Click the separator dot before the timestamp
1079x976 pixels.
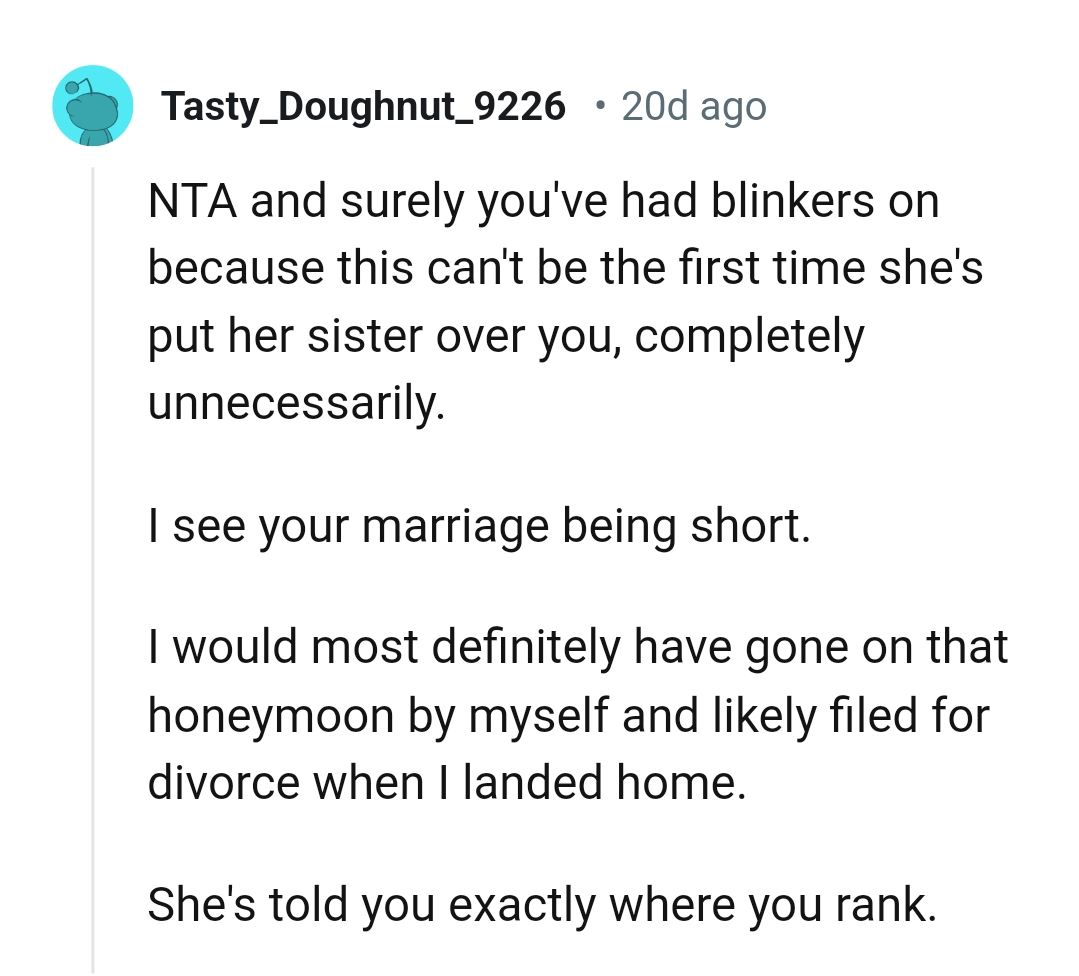(601, 105)
